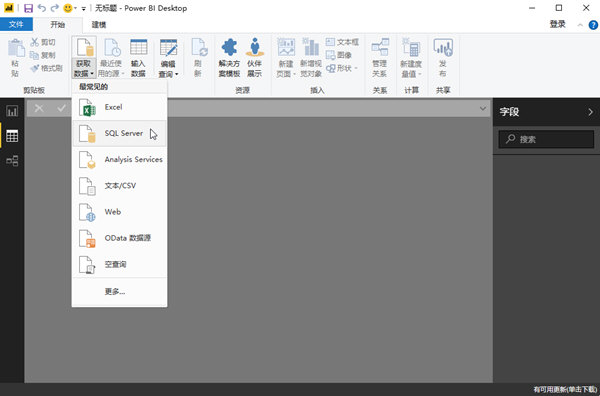The image size is (600, 396).
Task: Click the 文本框 text box button
Action: coord(342,42)
